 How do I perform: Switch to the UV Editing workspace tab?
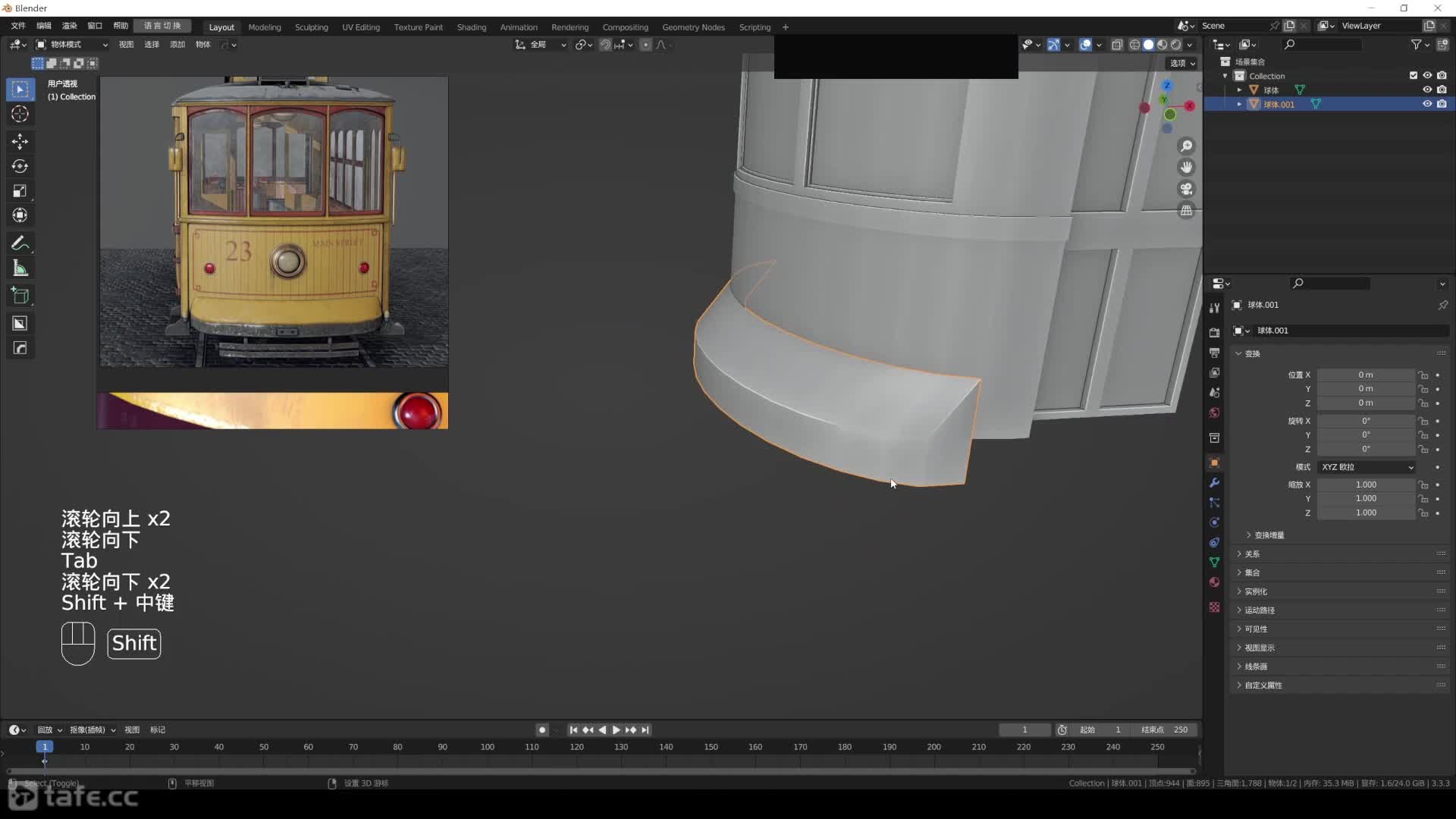point(361,27)
